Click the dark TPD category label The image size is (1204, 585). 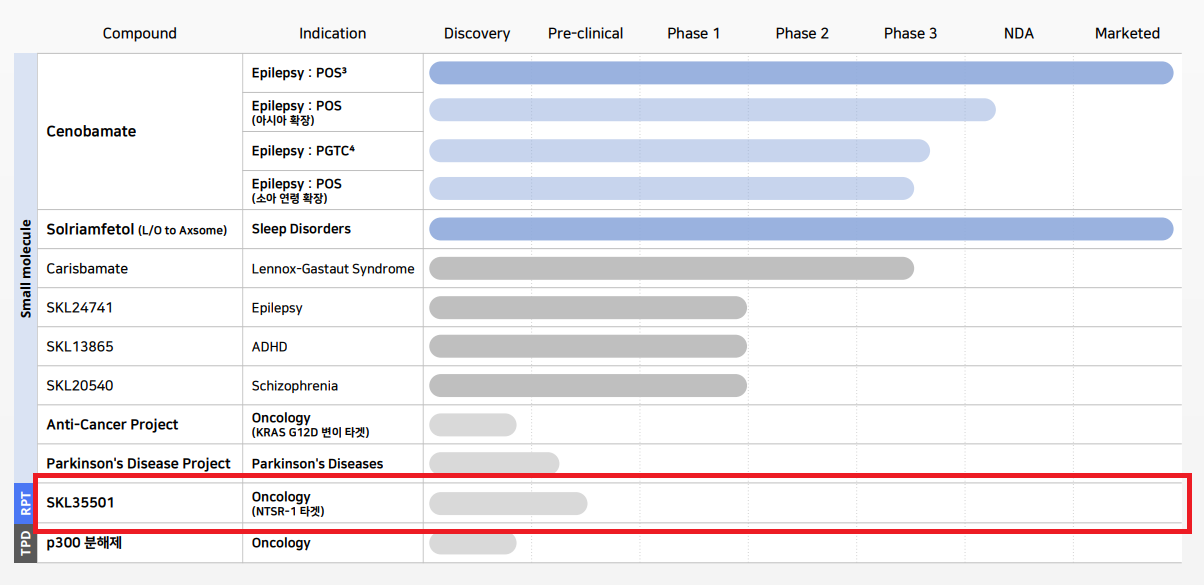tap(26, 543)
